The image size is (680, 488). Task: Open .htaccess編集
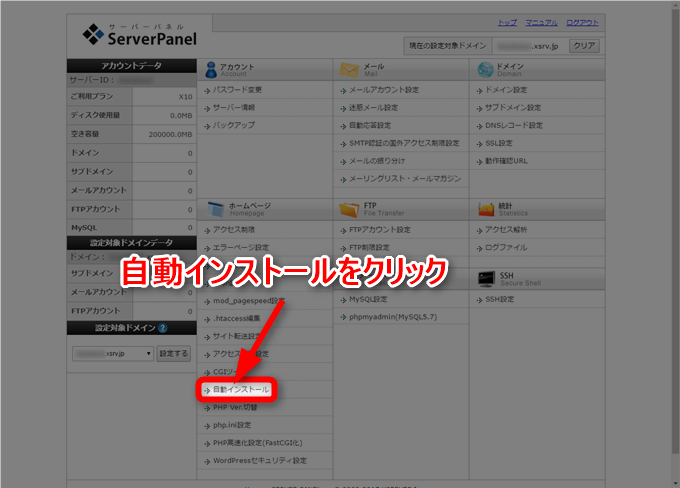pos(237,318)
